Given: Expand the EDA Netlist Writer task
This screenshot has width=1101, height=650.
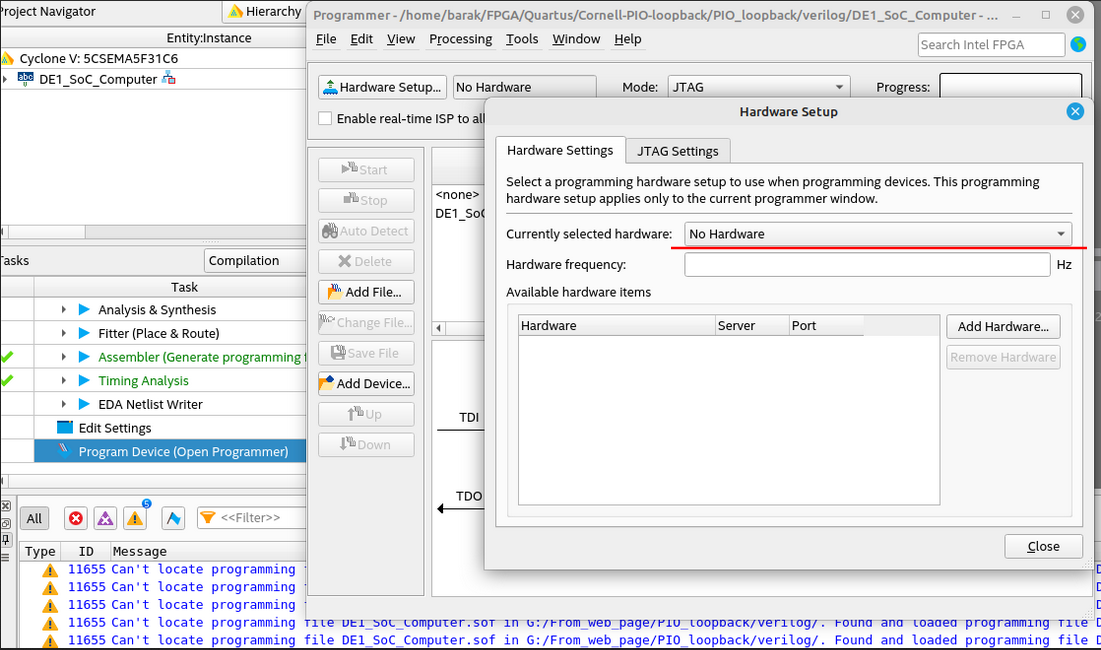Looking at the screenshot, I should click(x=64, y=404).
